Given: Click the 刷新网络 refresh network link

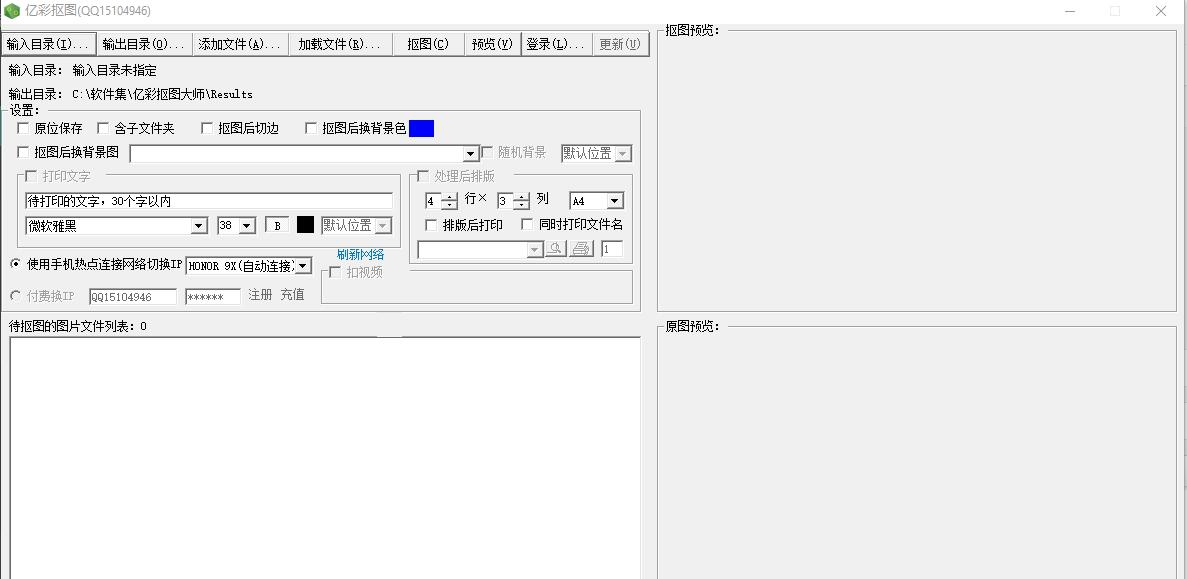Looking at the screenshot, I should [360, 253].
